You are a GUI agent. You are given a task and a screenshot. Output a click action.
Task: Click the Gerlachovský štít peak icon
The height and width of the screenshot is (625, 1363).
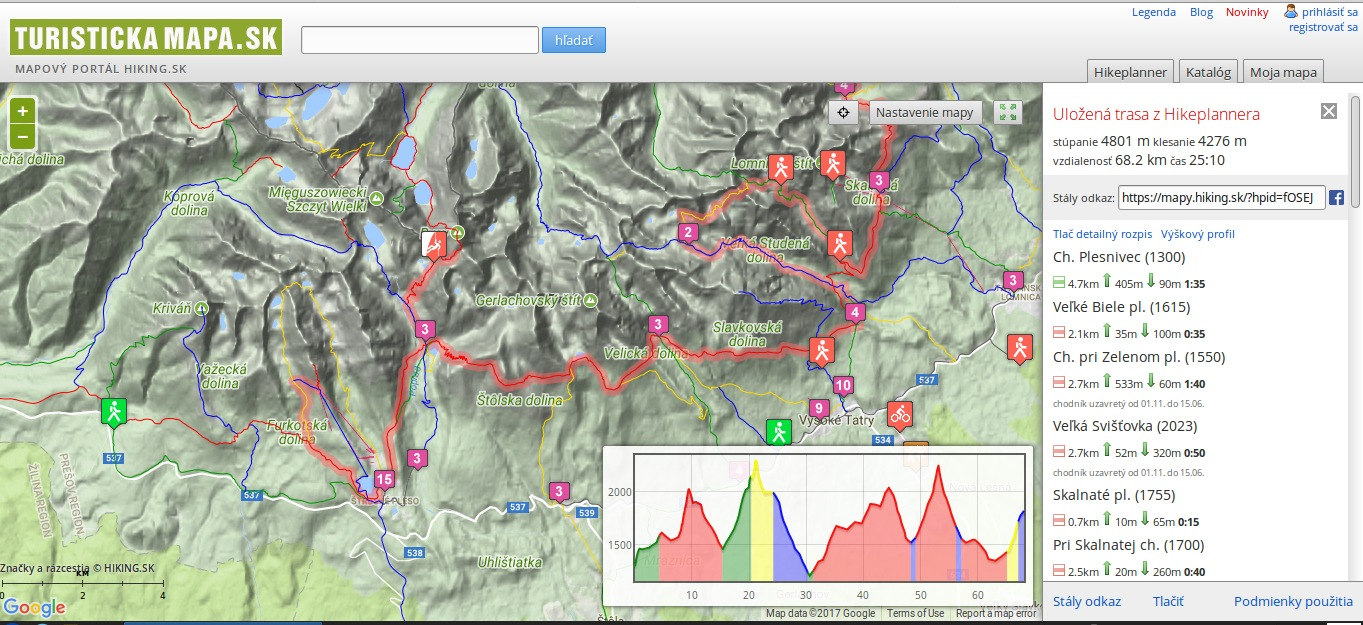(x=590, y=300)
